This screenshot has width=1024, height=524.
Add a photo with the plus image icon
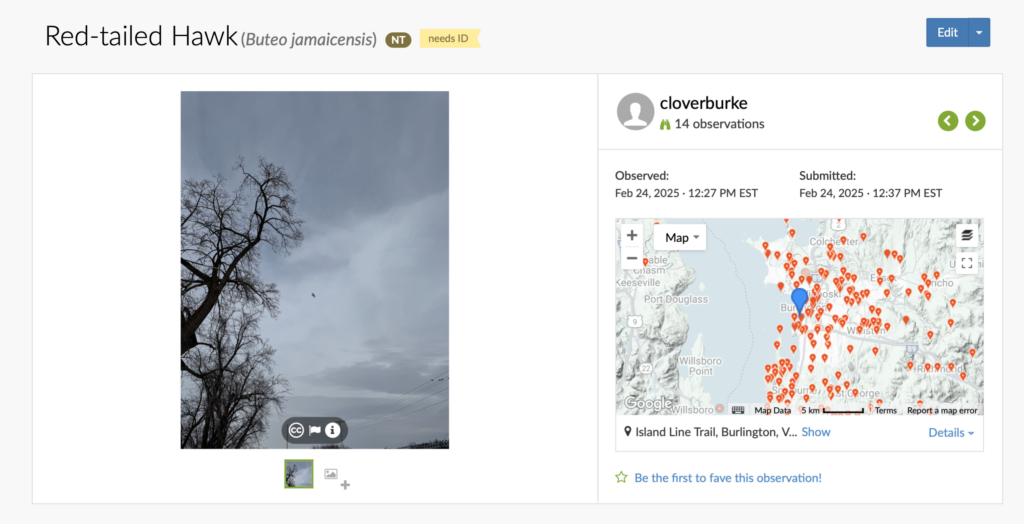click(x=336, y=478)
